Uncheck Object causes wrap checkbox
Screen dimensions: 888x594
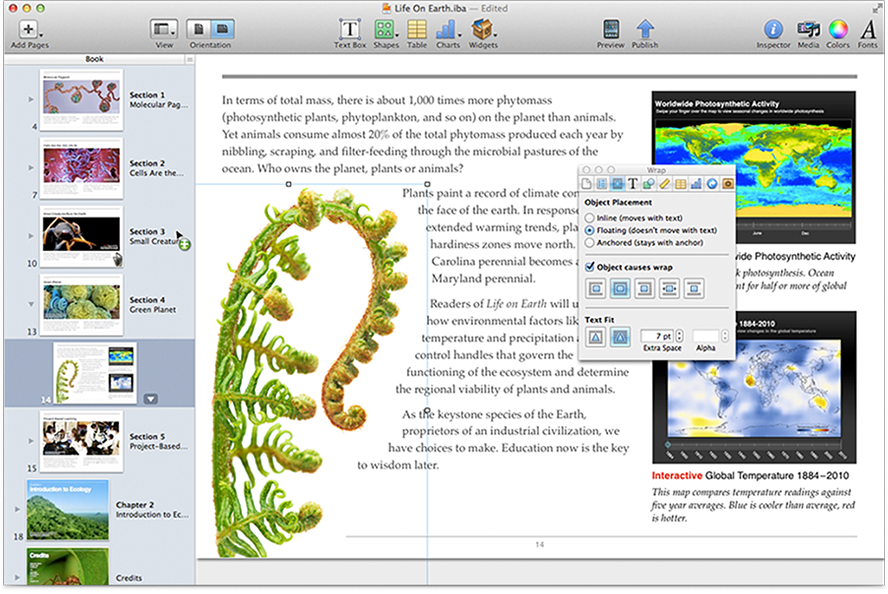(x=590, y=267)
